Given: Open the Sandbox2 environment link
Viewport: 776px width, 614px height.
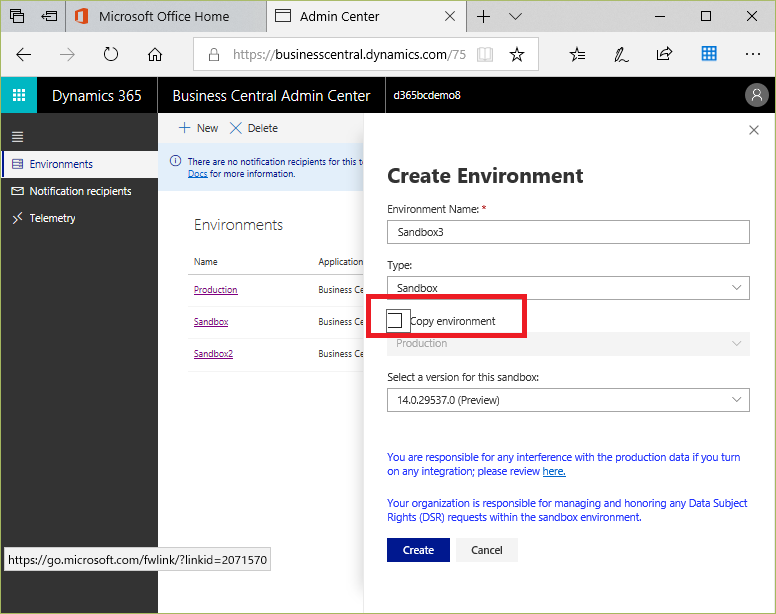Looking at the screenshot, I should point(213,354).
